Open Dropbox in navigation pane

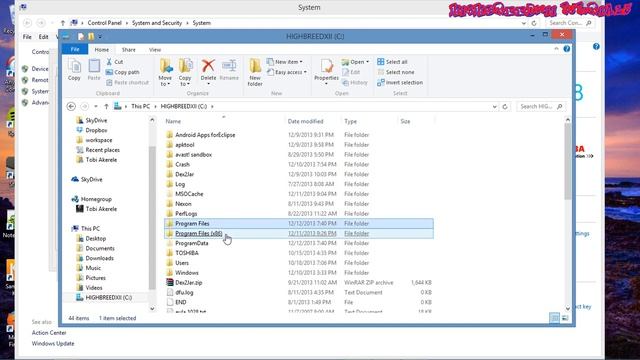click(96, 130)
